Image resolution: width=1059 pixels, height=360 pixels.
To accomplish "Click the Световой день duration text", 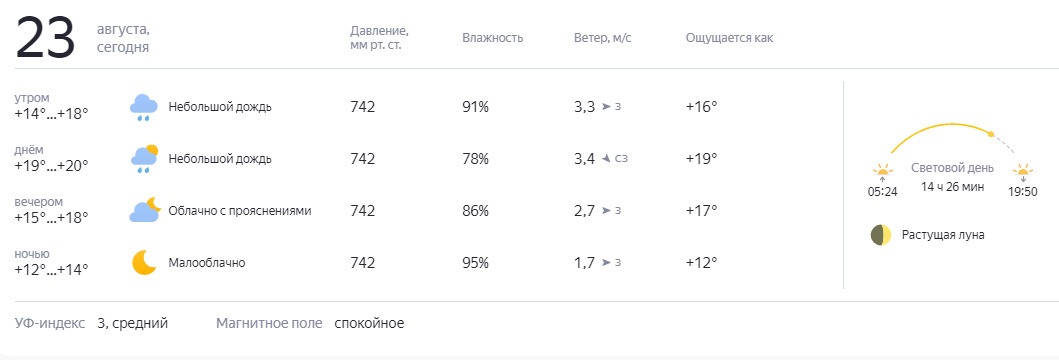I will [x=952, y=186].
